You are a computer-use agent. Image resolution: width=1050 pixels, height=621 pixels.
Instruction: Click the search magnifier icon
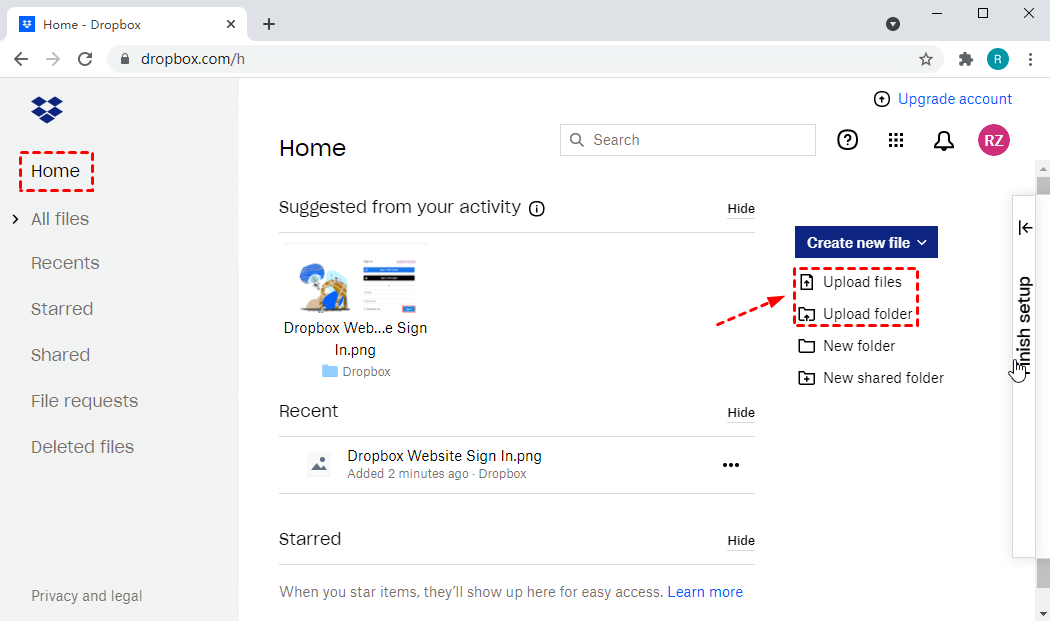coord(577,140)
